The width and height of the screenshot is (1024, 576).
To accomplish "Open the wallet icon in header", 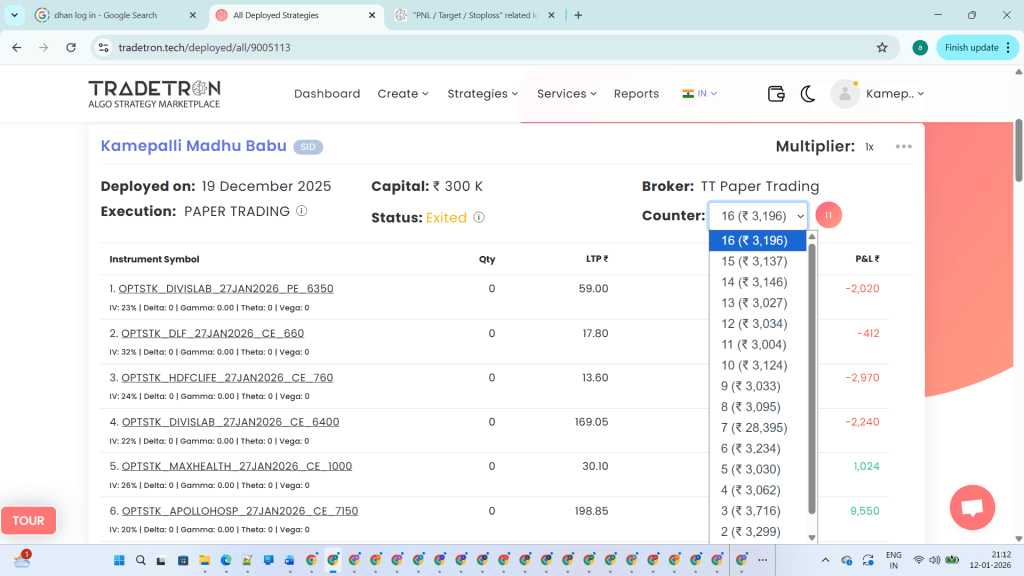I will coord(776,93).
